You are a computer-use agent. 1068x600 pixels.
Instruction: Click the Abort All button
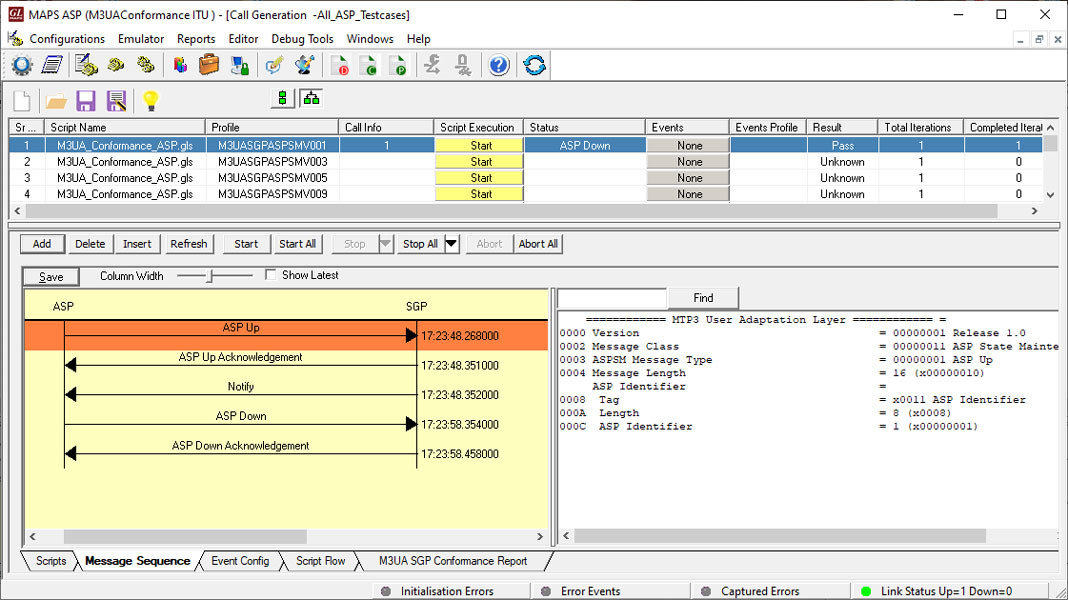coord(538,244)
